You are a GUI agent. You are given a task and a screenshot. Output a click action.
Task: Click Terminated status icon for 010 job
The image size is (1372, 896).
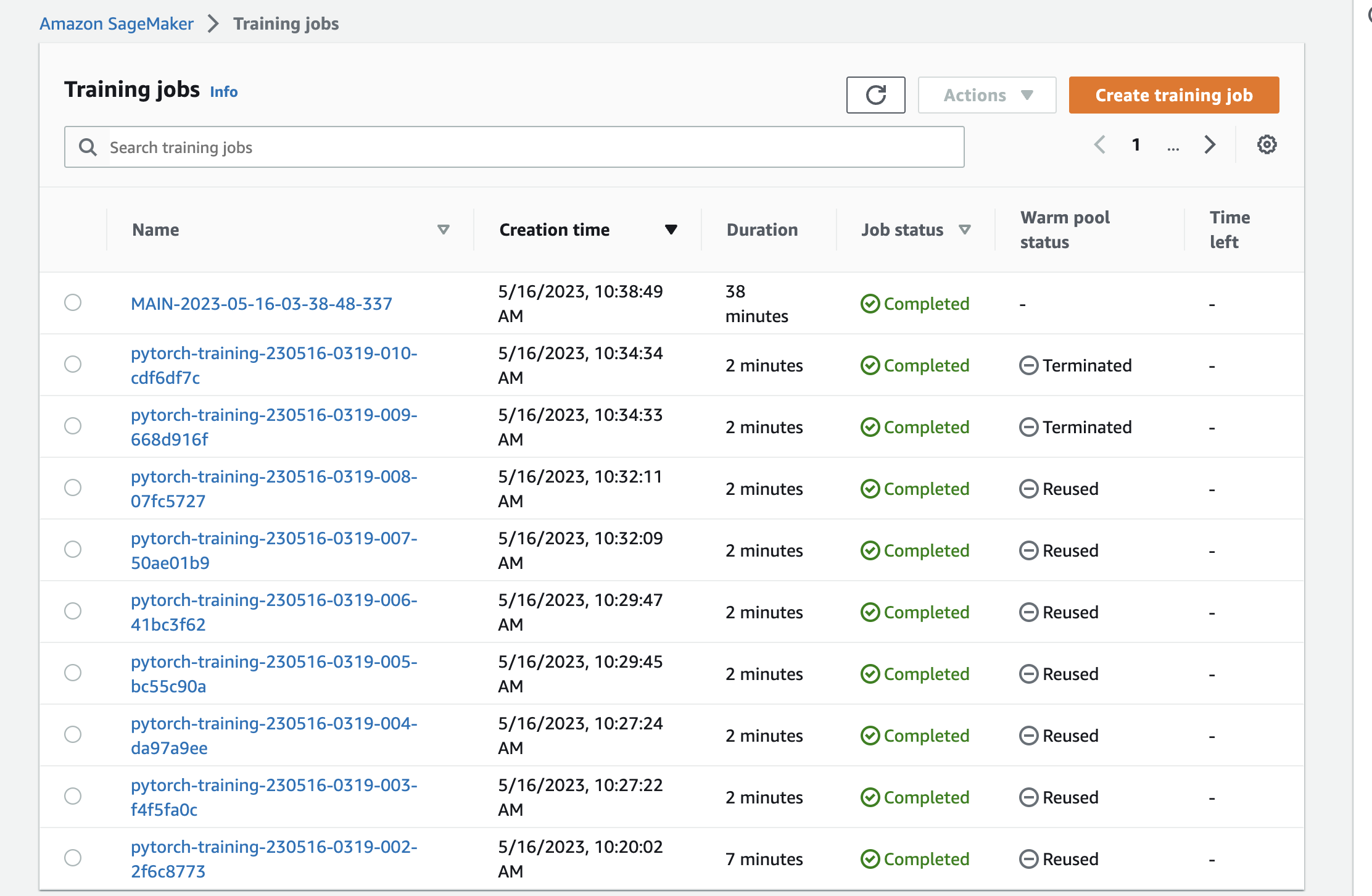[x=1028, y=365]
